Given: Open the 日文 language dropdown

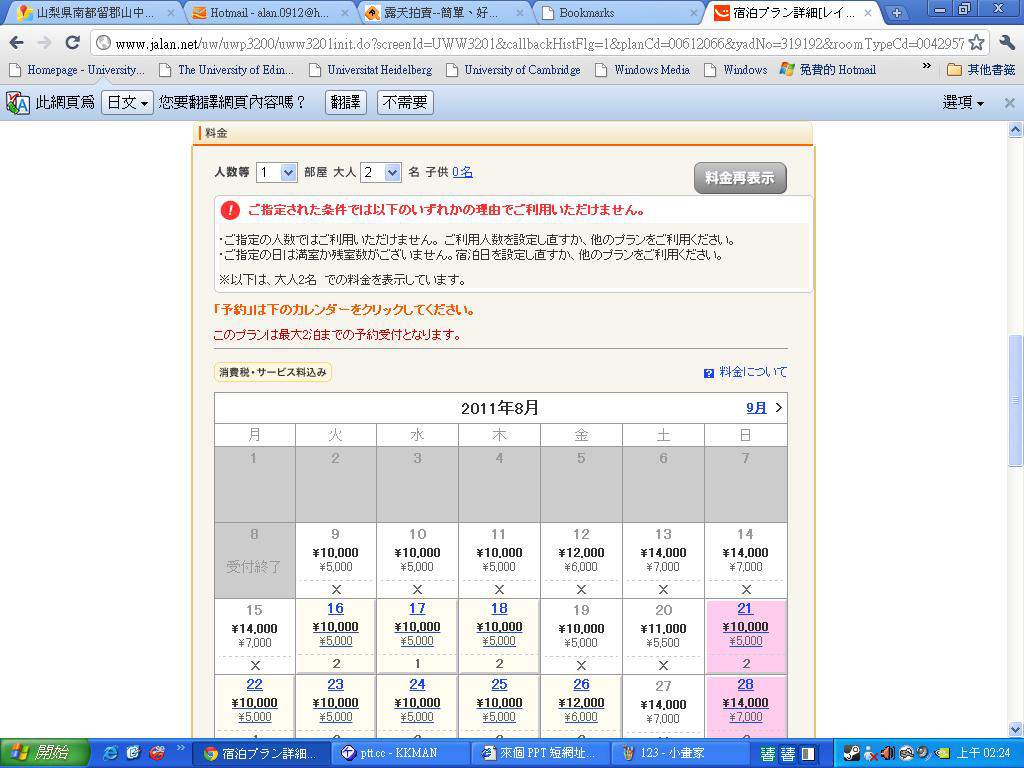Looking at the screenshot, I should pyautogui.click(x=127, y=103).
